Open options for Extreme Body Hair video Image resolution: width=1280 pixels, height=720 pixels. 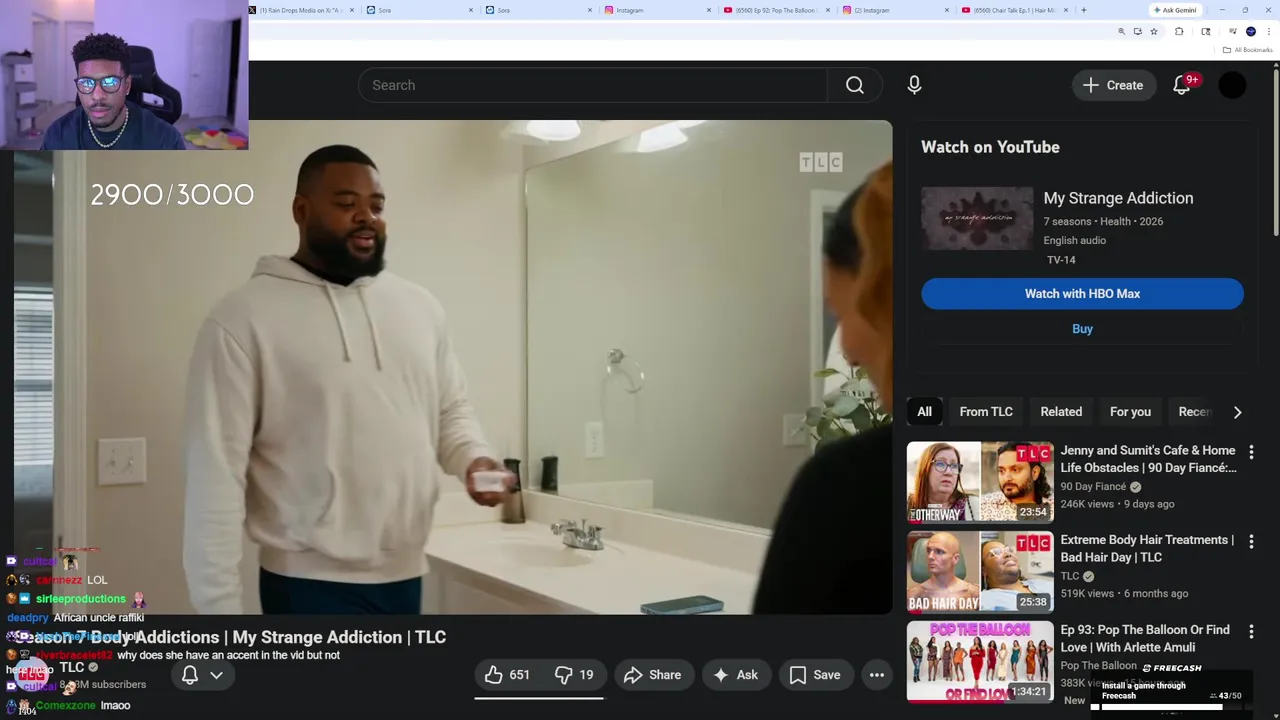tap(1251, 541)
